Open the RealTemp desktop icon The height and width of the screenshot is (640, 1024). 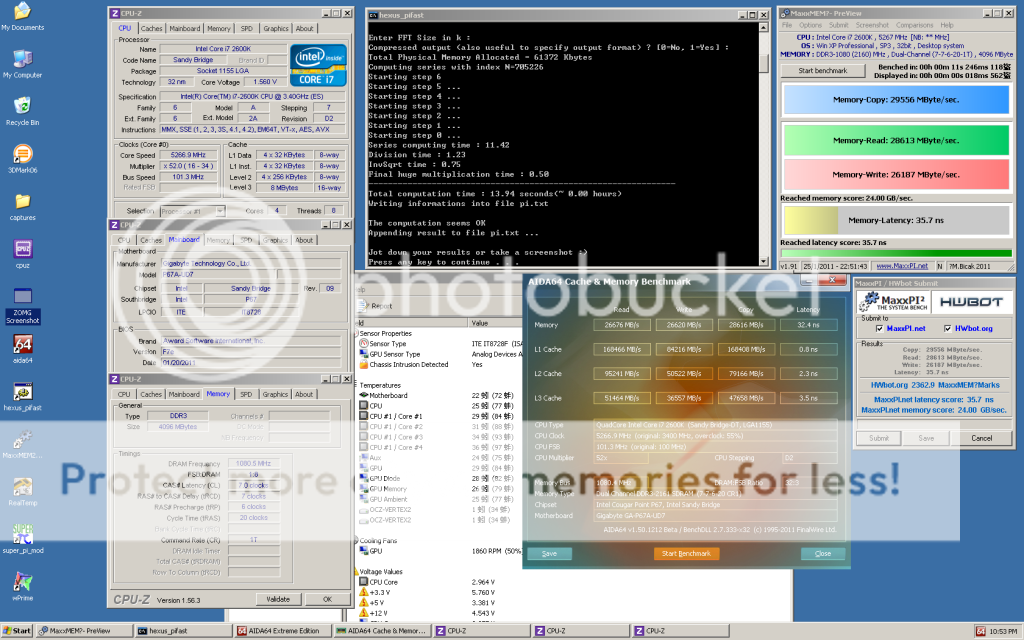coord(22,492)
